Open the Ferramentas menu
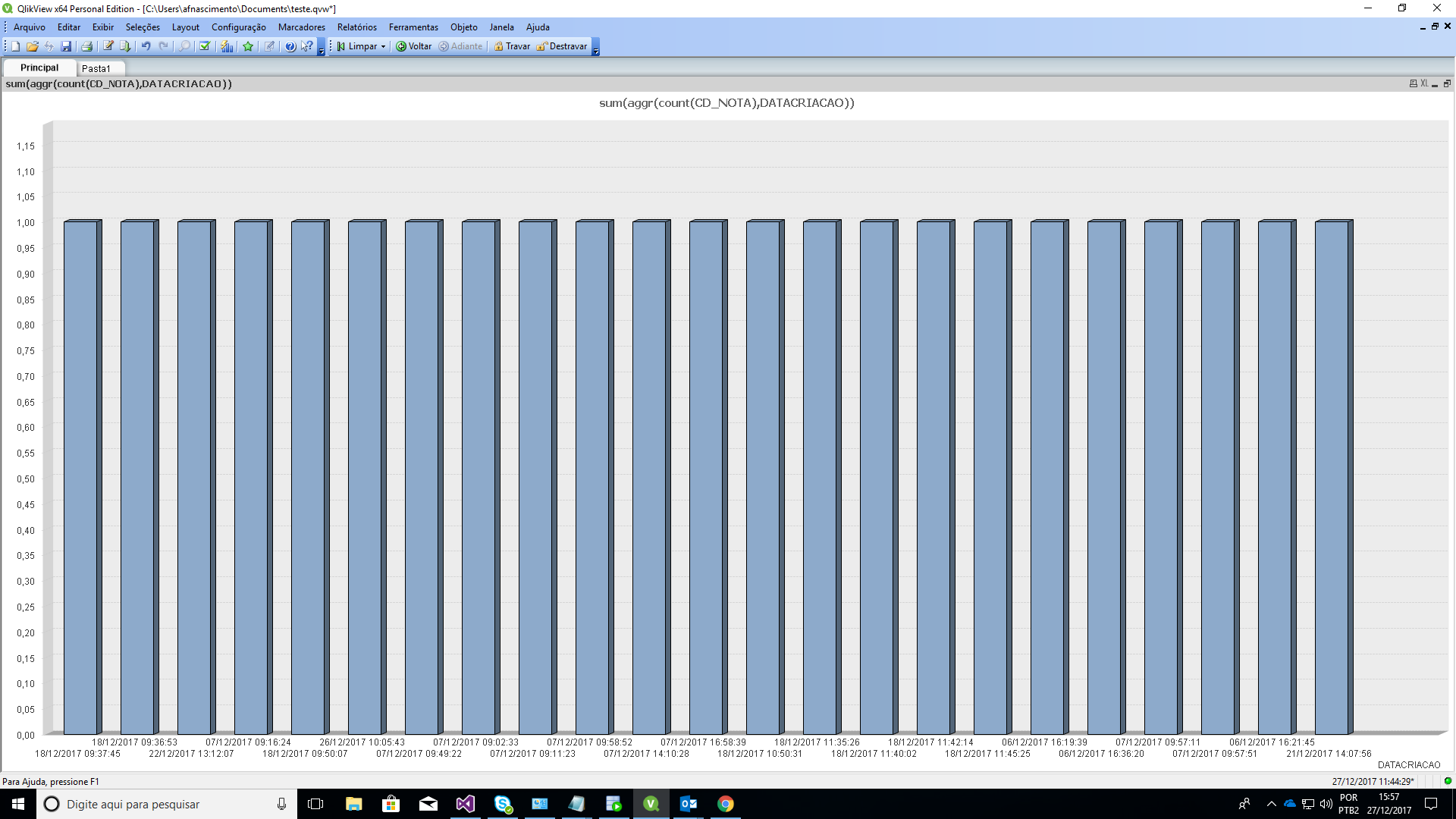Viewport: 1456px width, 819px height. (x=413, y=27)
